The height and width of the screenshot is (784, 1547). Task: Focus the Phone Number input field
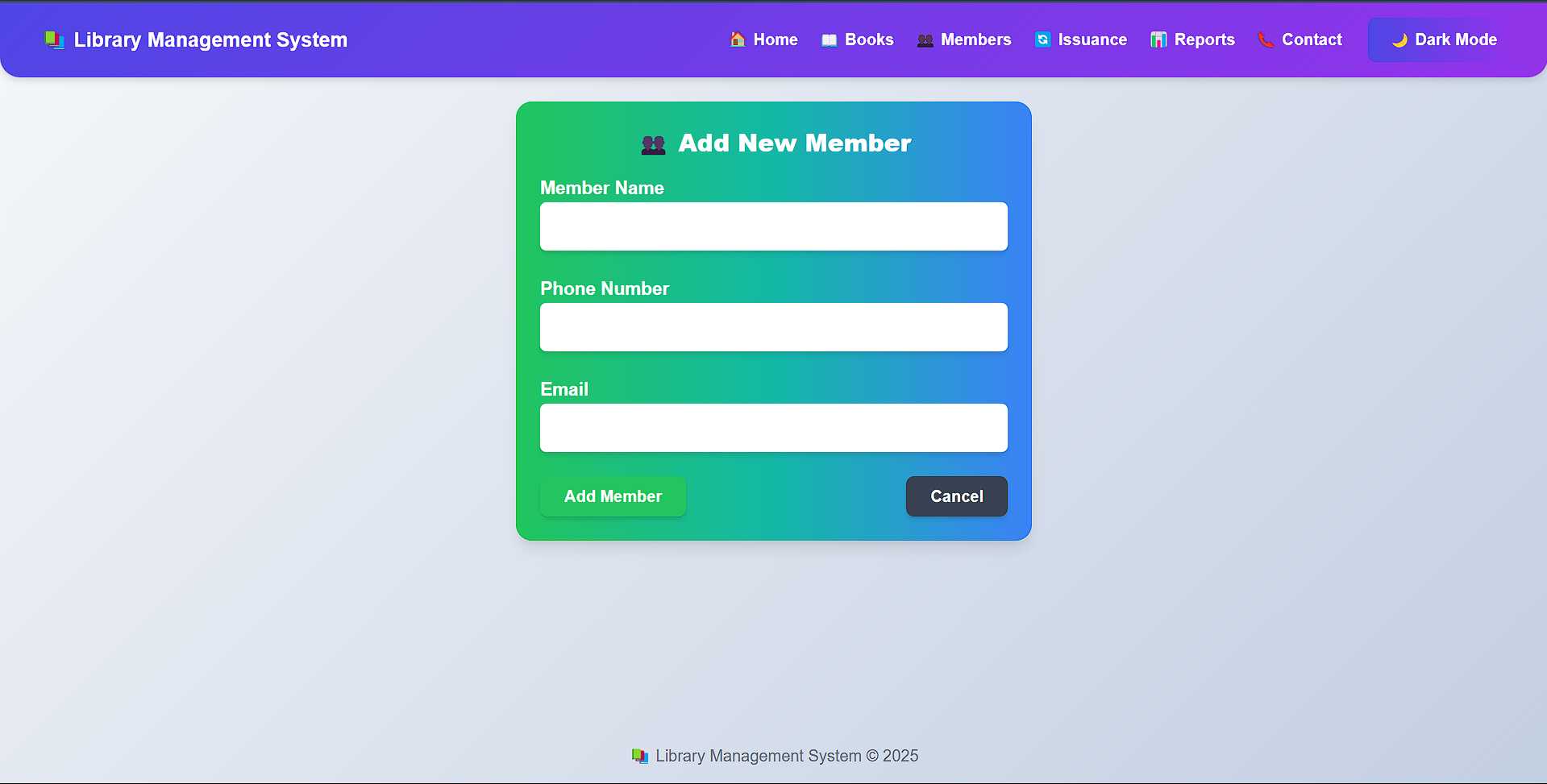774,327
